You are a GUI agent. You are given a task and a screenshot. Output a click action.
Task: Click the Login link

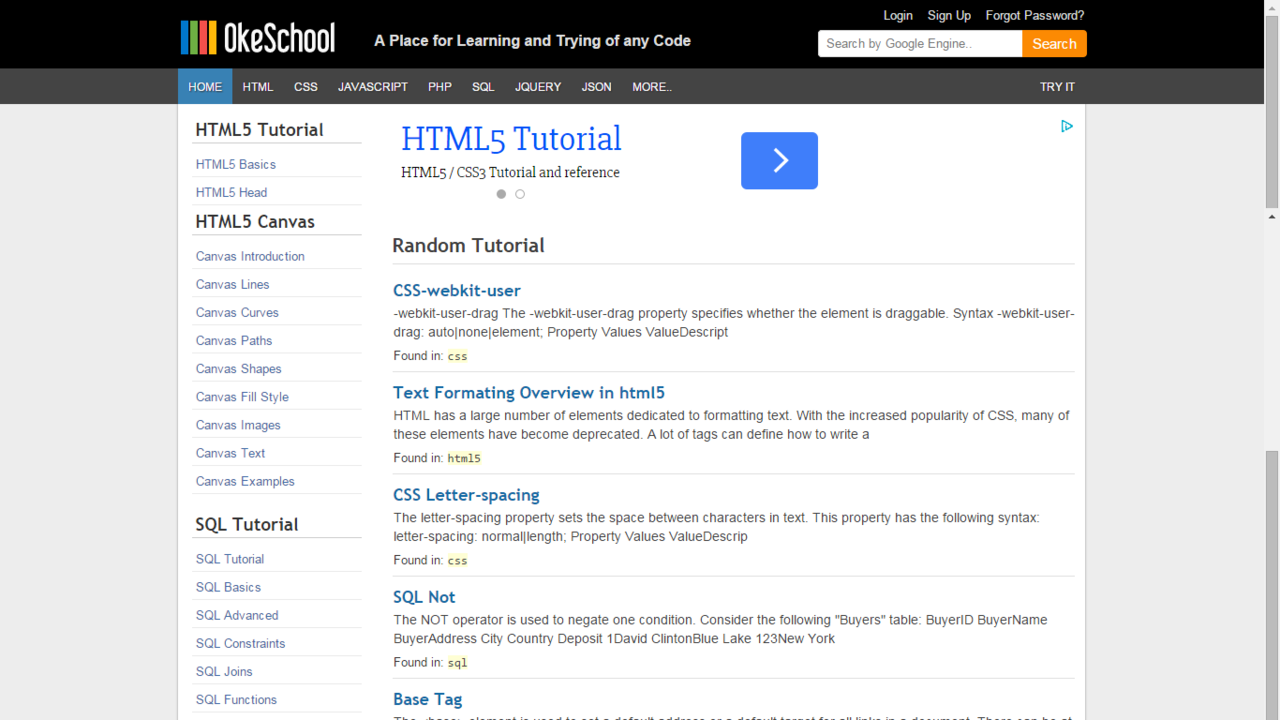point(898,15)
